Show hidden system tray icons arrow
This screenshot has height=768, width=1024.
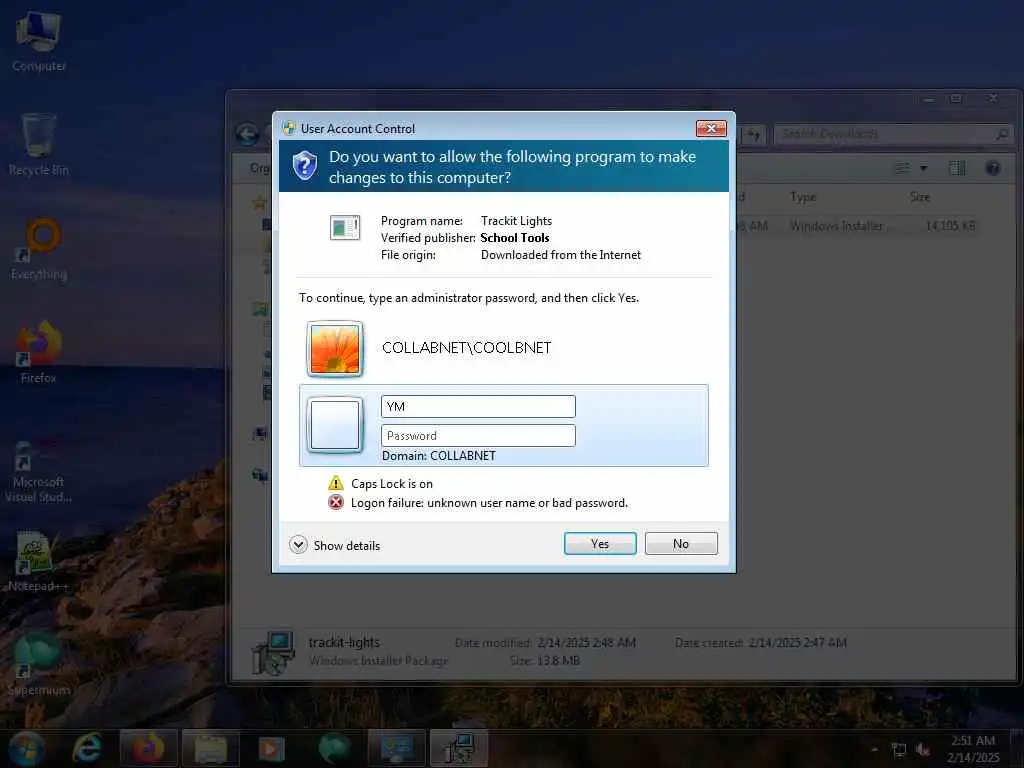874,749
